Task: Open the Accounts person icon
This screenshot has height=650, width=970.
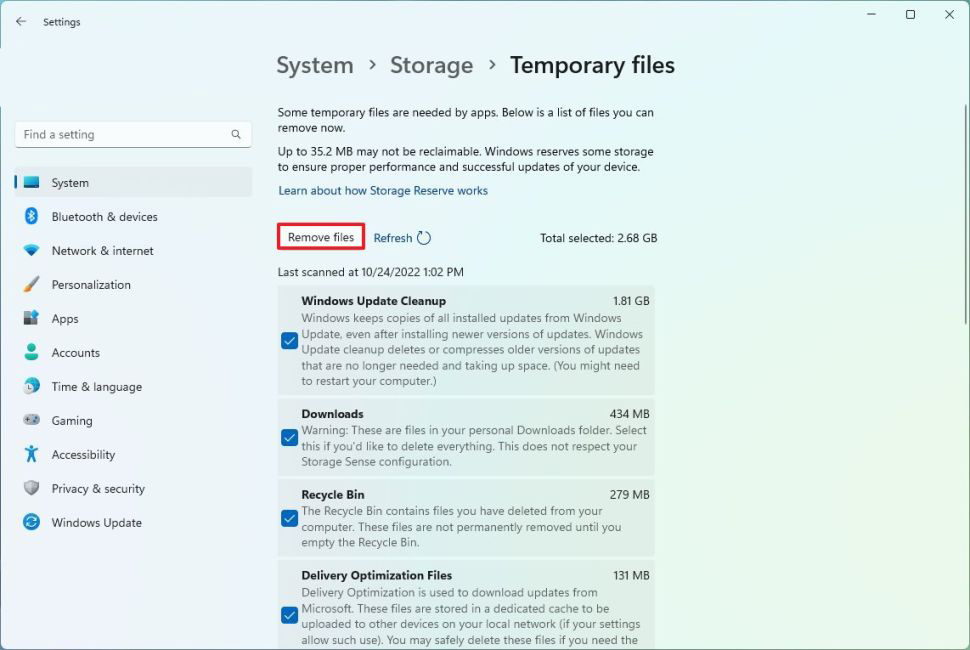Action: tap(31, 353)
